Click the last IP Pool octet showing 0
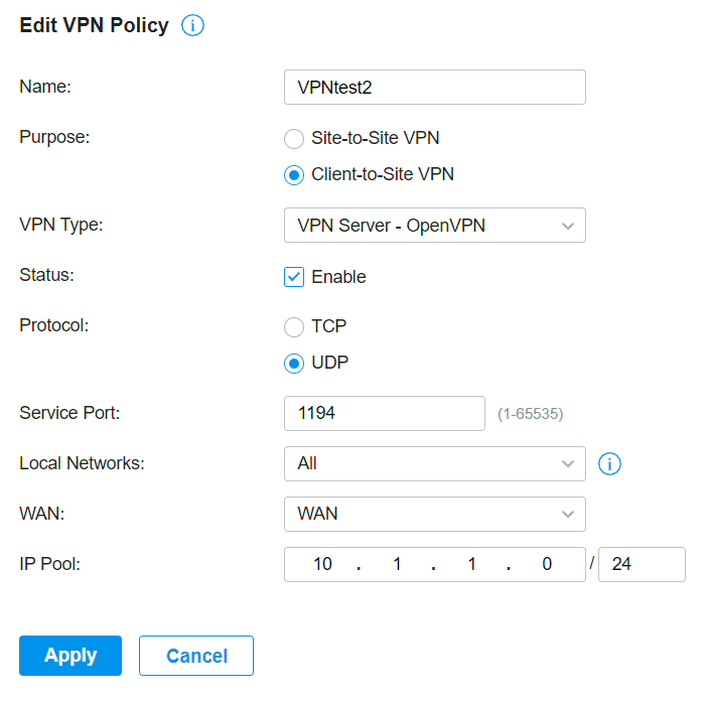The width and height of the screenshot is (709, 704). 547,564
